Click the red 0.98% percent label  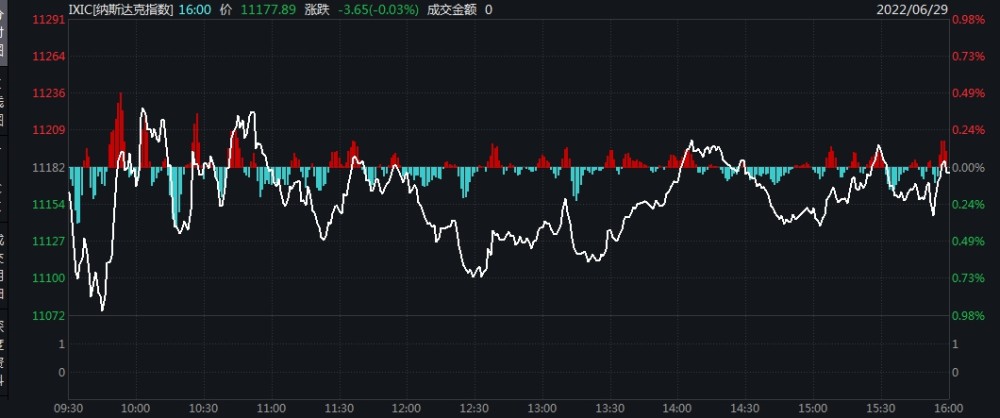(x=968, y=20)
